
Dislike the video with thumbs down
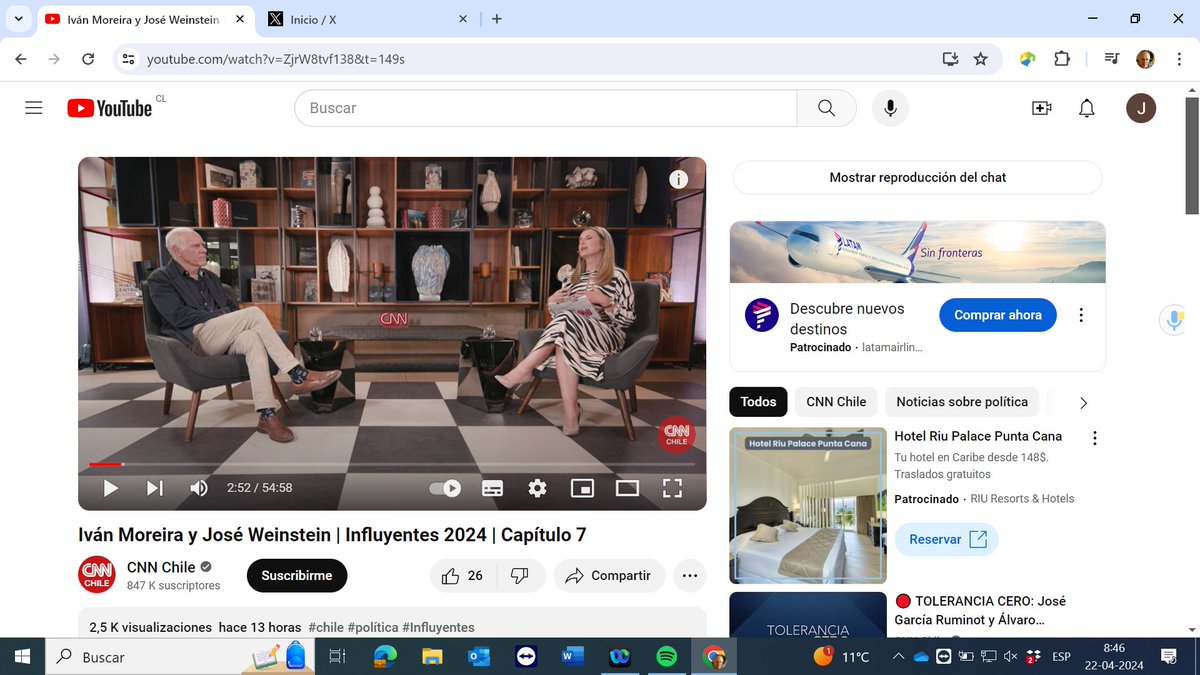(520, 576)
